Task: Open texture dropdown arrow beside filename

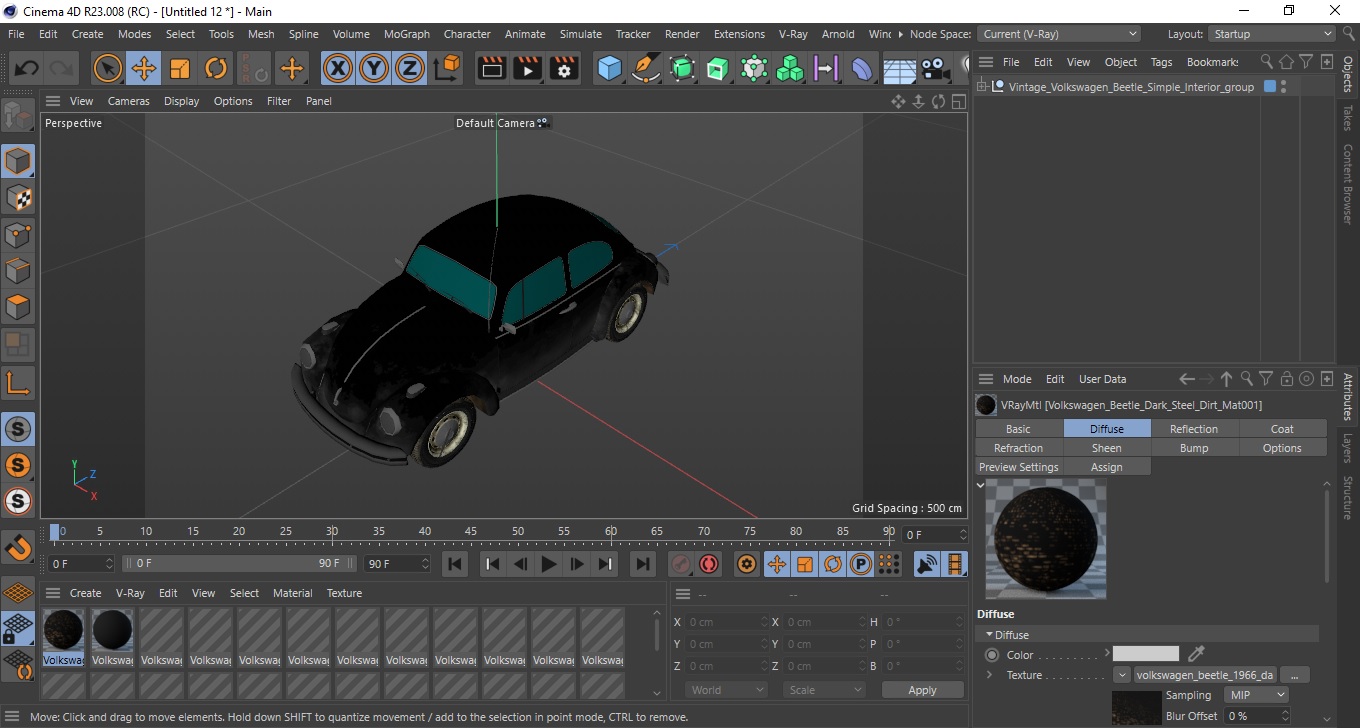Action: [1122, 675]
